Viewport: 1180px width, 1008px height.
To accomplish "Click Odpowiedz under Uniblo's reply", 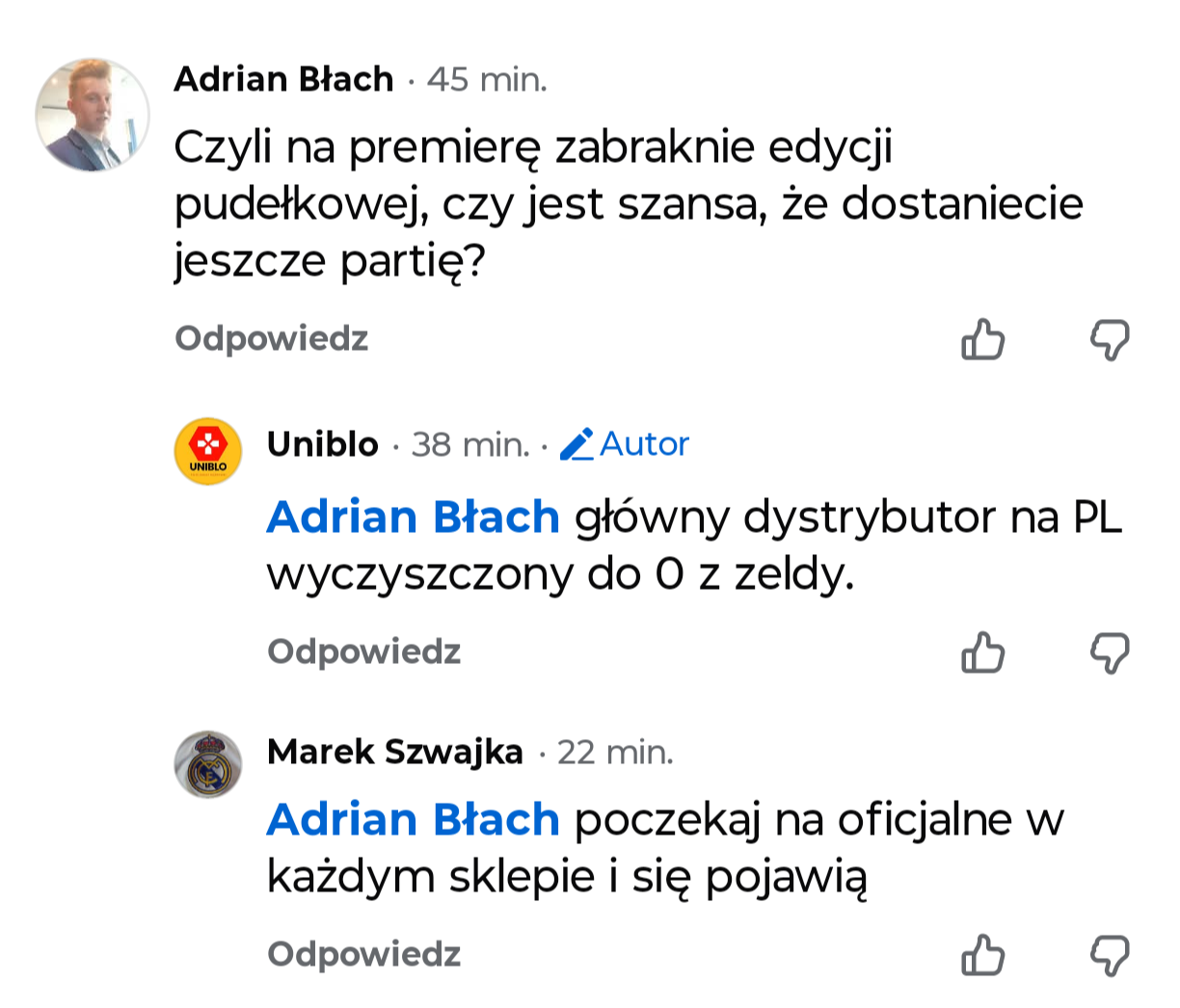I will coord(364,651).
